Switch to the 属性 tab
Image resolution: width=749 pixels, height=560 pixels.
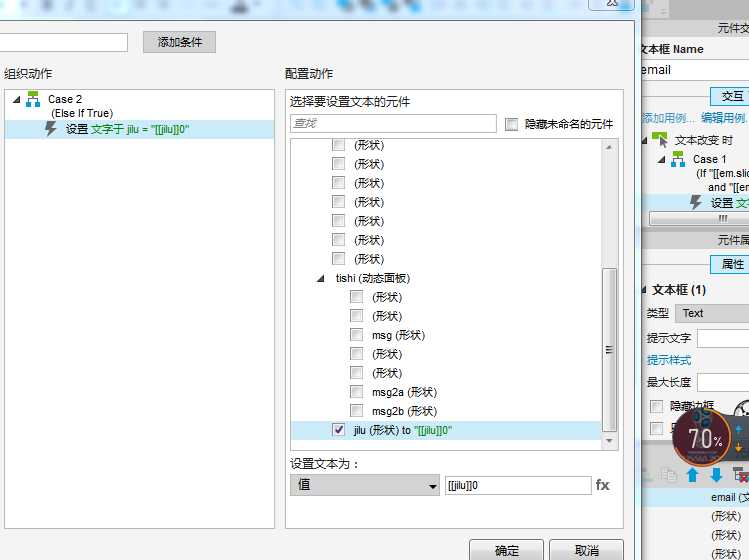coord(732,264)
